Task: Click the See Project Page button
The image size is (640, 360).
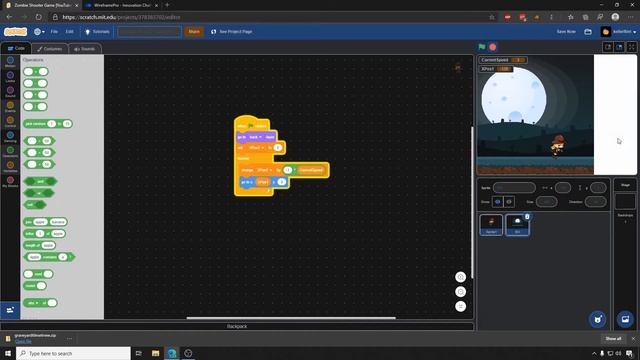Action: click(232, 31)
